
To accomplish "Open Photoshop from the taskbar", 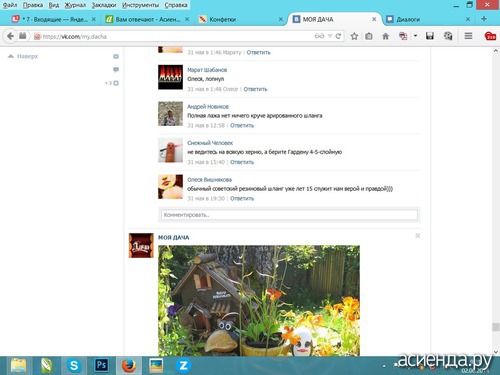I will pyautogui.click(x=101, y=366).
